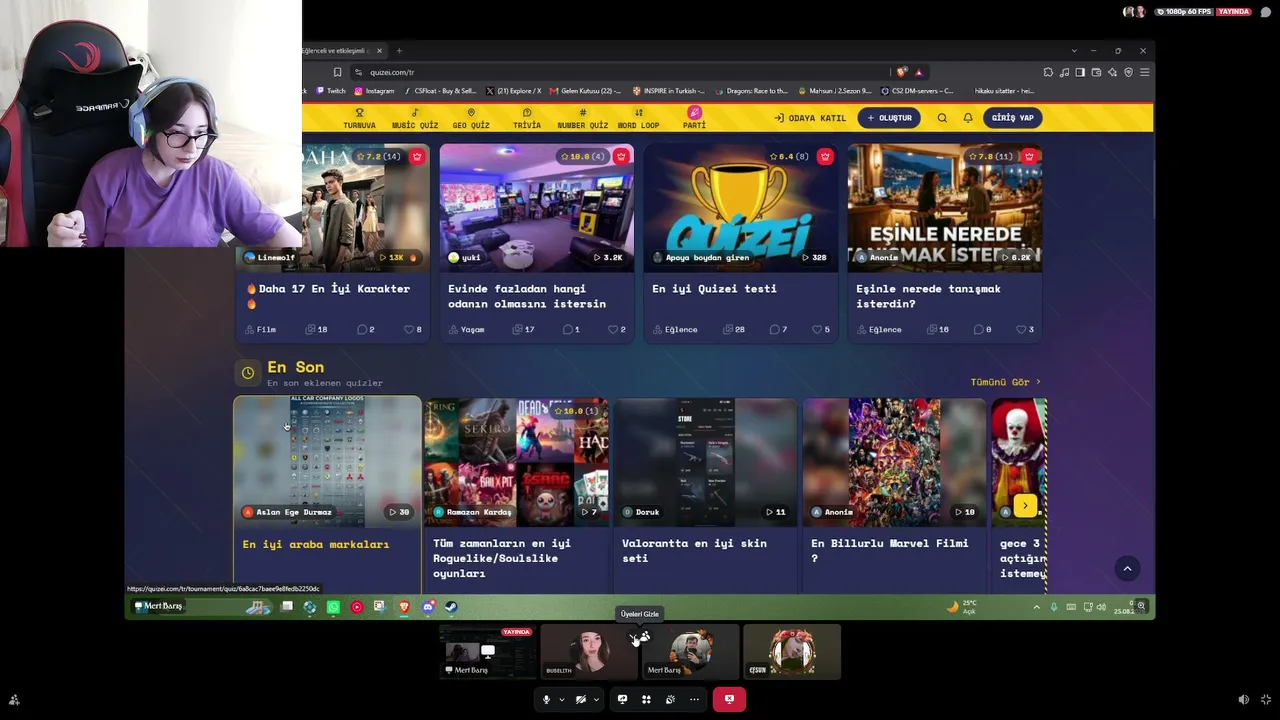Go to Geo Quiz
1280x720 pixels.
[471, 118]
